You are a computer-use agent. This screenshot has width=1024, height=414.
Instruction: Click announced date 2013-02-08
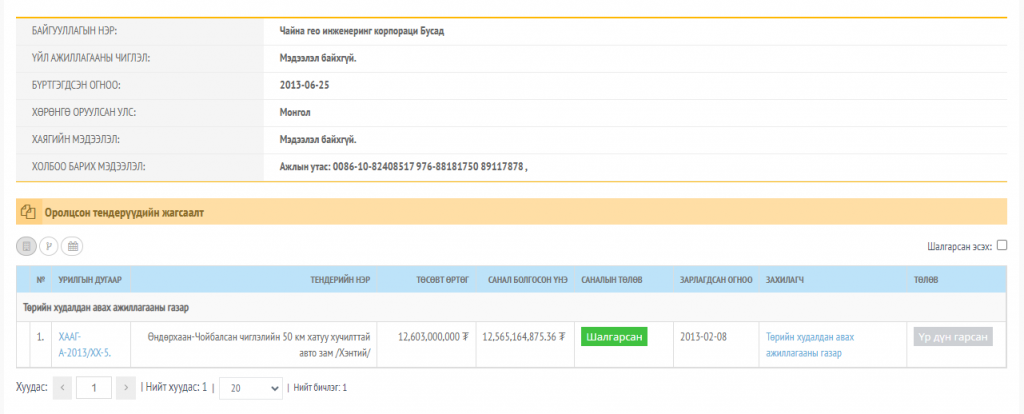coord(703,338)
